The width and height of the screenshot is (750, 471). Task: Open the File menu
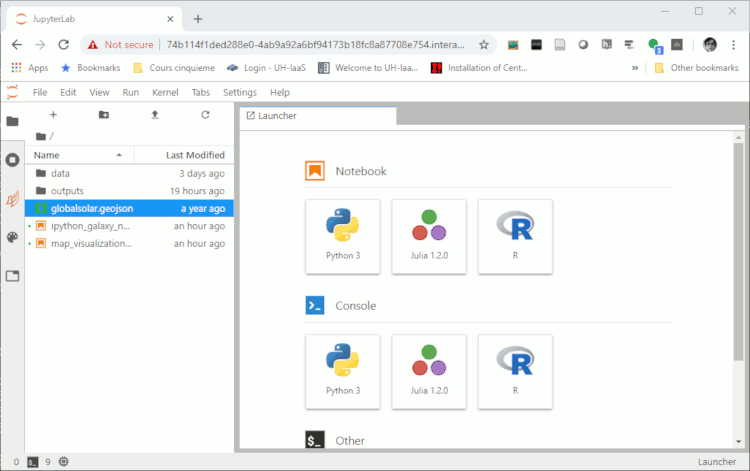pyautogui.click(x=40, y=92)
